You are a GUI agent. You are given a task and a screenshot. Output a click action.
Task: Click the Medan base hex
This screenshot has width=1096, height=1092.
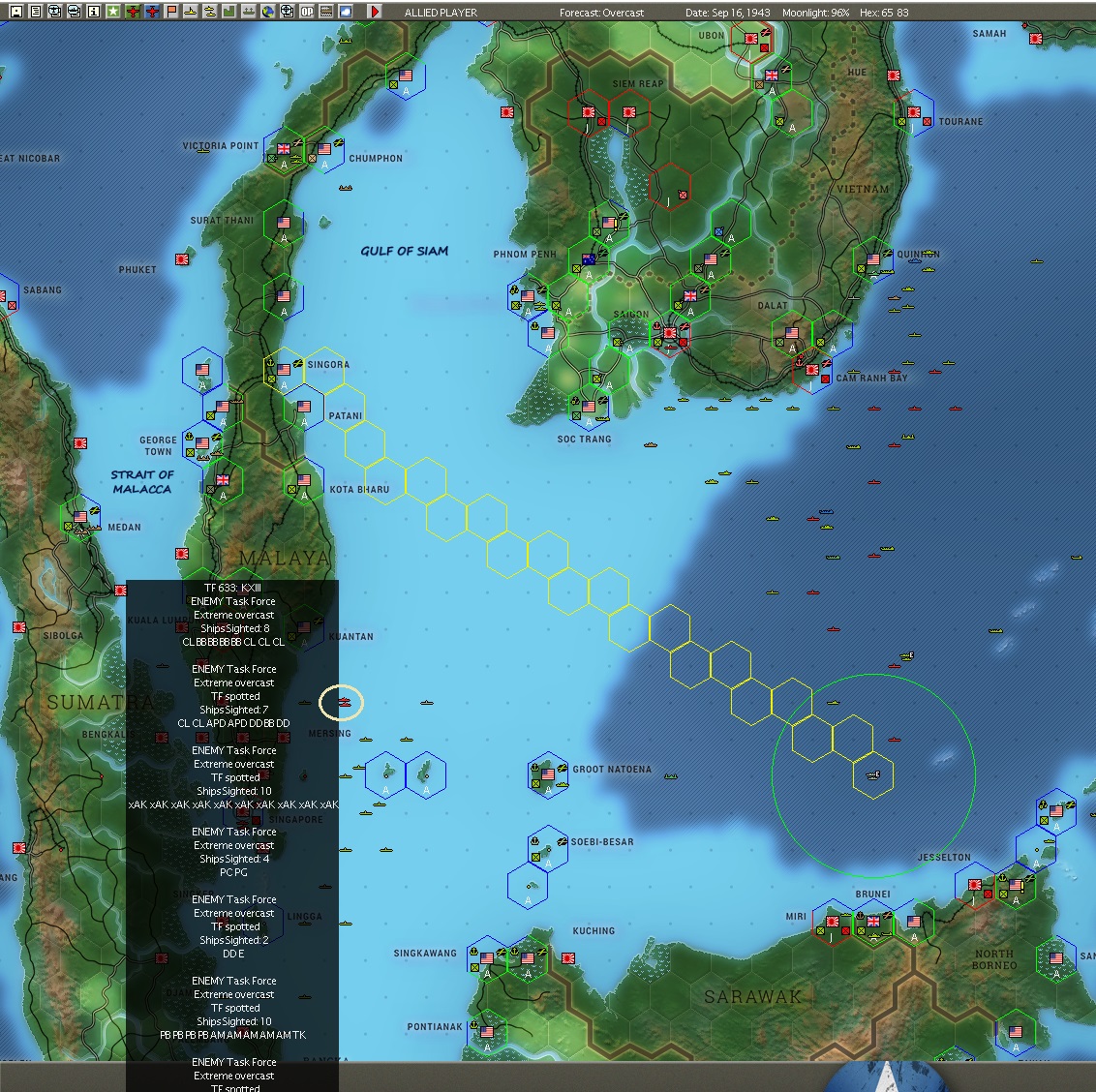tap(80, 517)
